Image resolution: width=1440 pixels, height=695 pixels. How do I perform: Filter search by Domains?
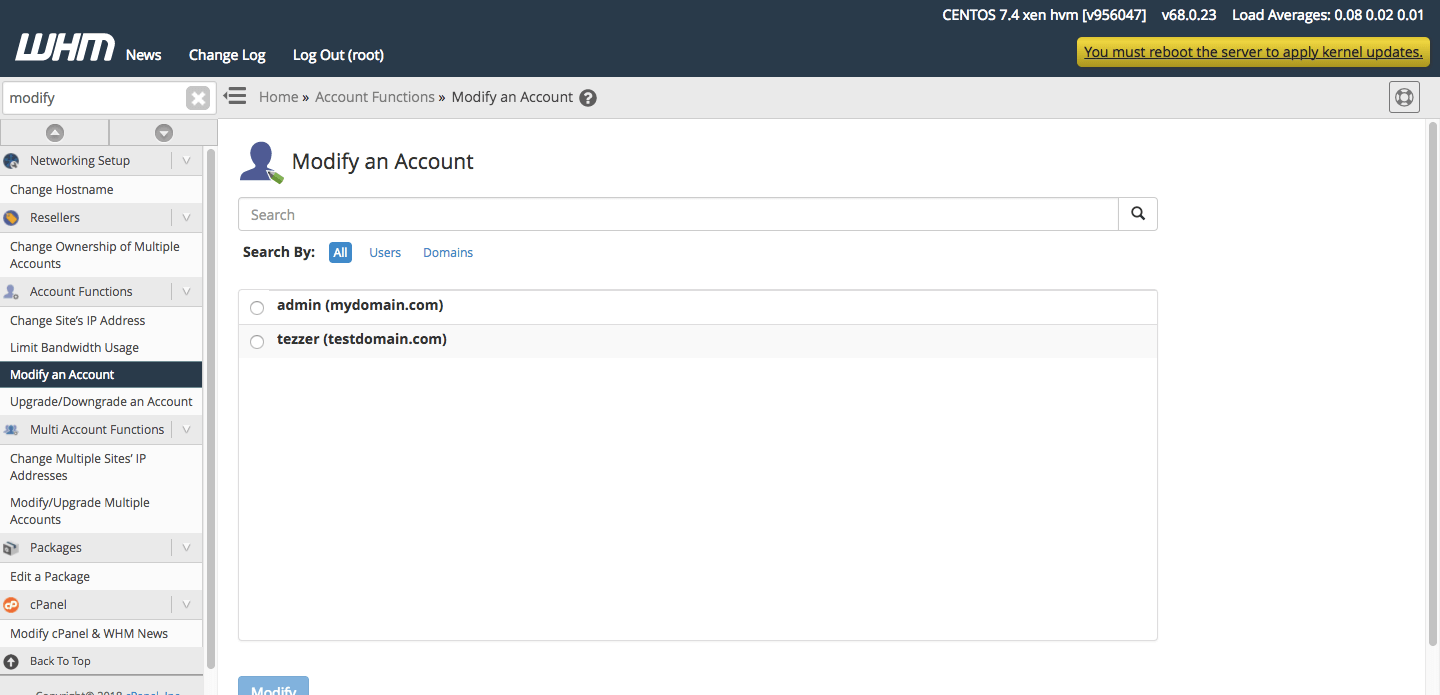click(448, 253)
